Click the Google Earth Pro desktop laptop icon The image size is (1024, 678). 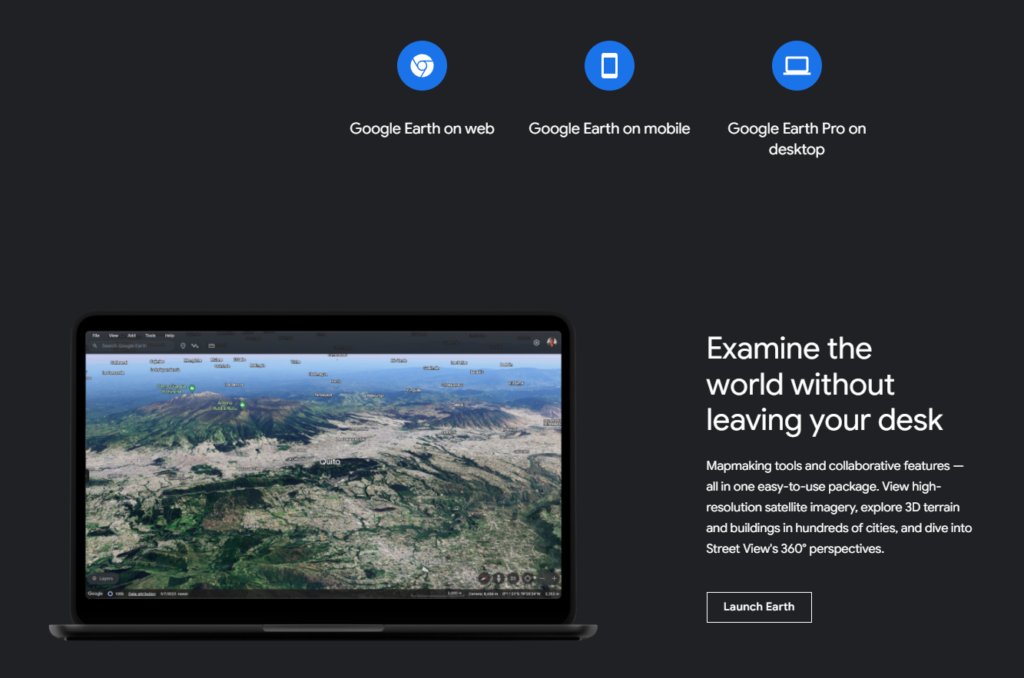click(796, 67)
